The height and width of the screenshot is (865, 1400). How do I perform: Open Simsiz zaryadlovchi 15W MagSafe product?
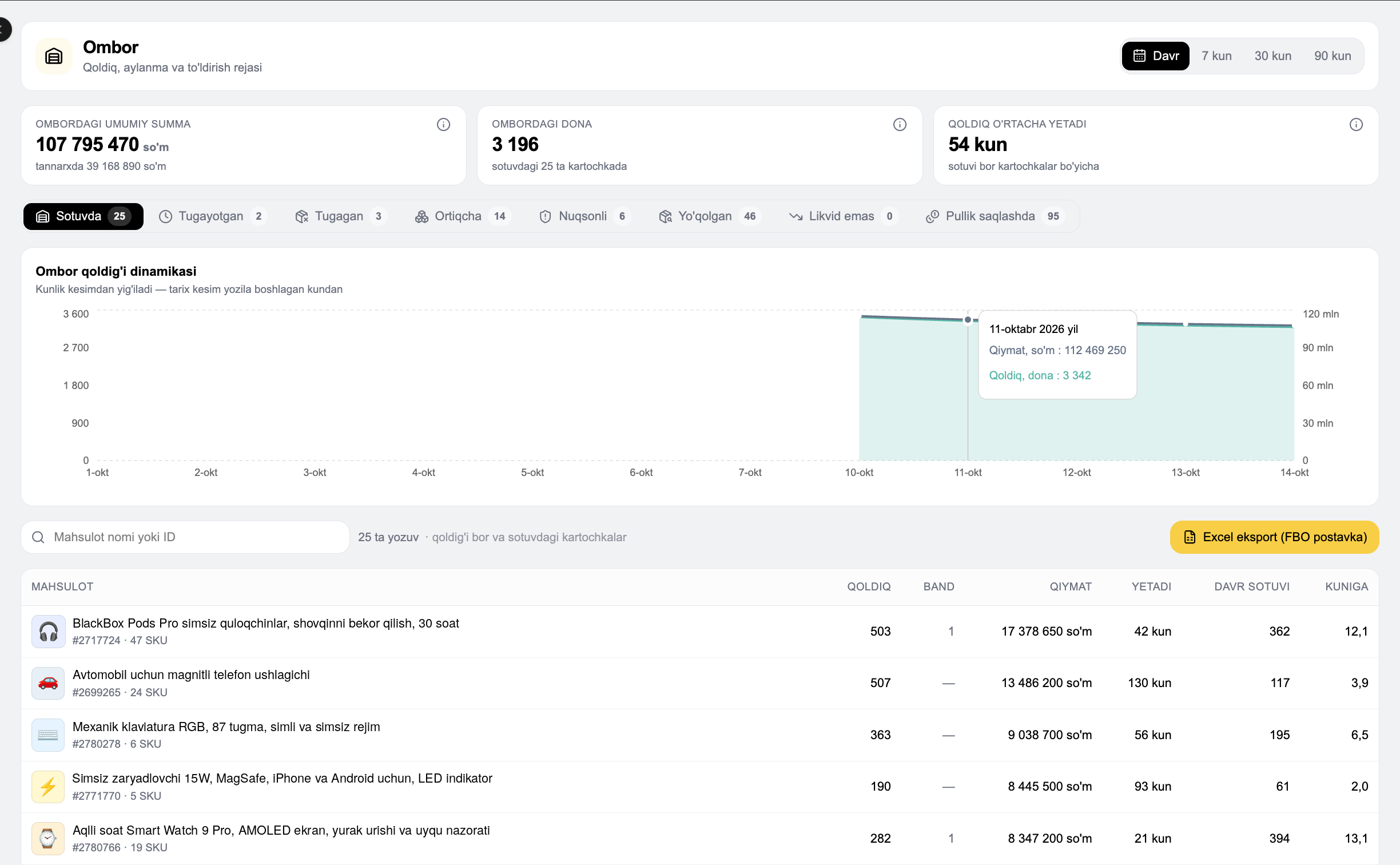(282, 779)
